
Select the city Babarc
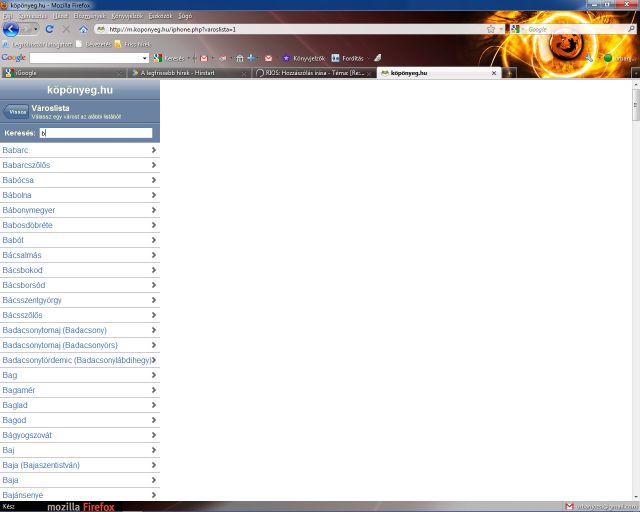pos(80,150)
